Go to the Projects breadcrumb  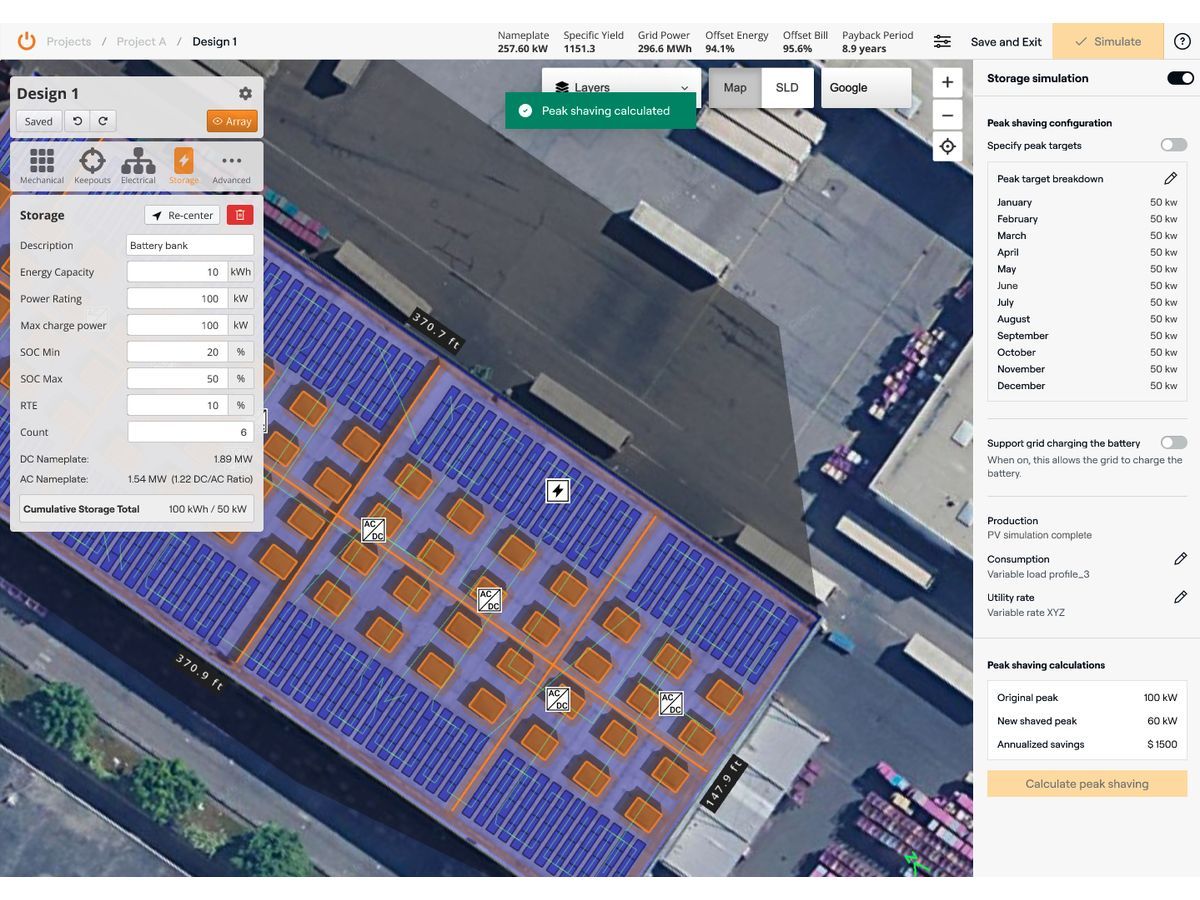[x=69, y=41]
